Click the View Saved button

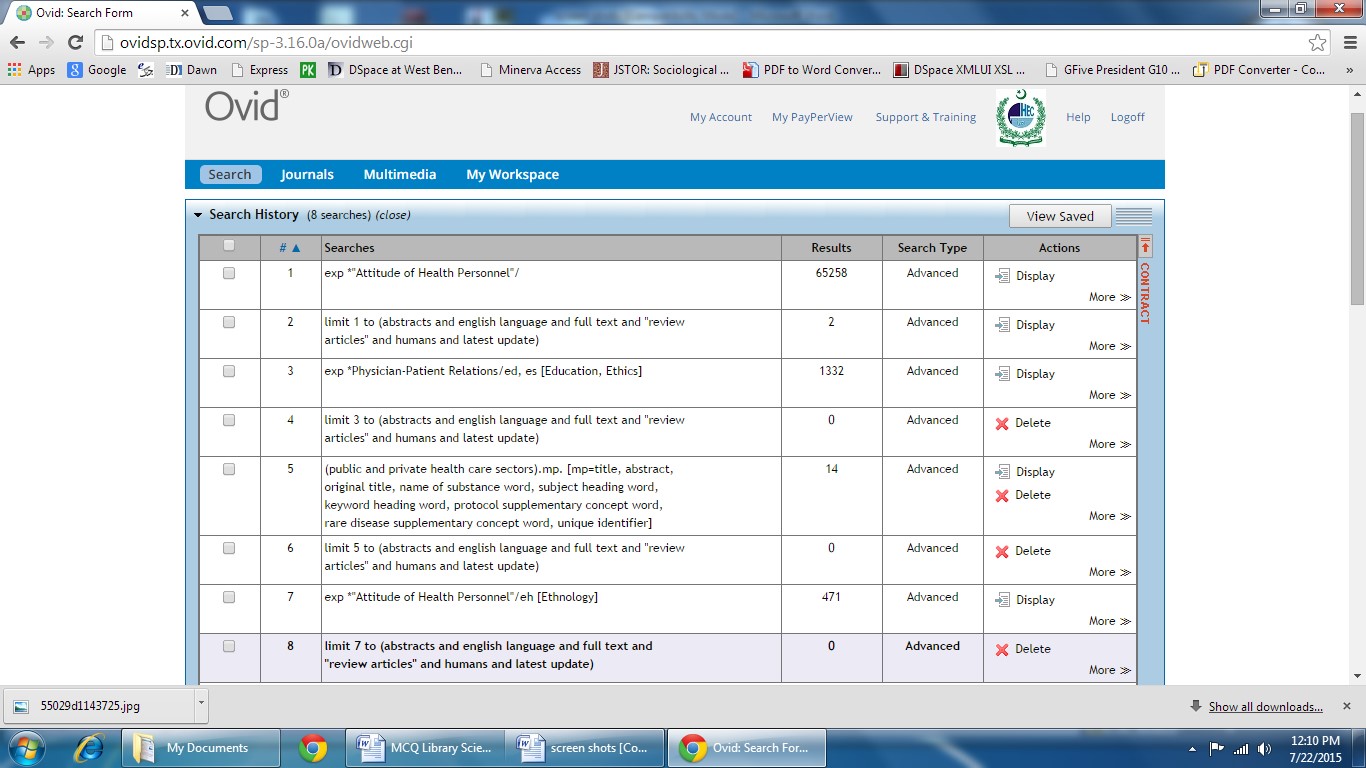1060,216
